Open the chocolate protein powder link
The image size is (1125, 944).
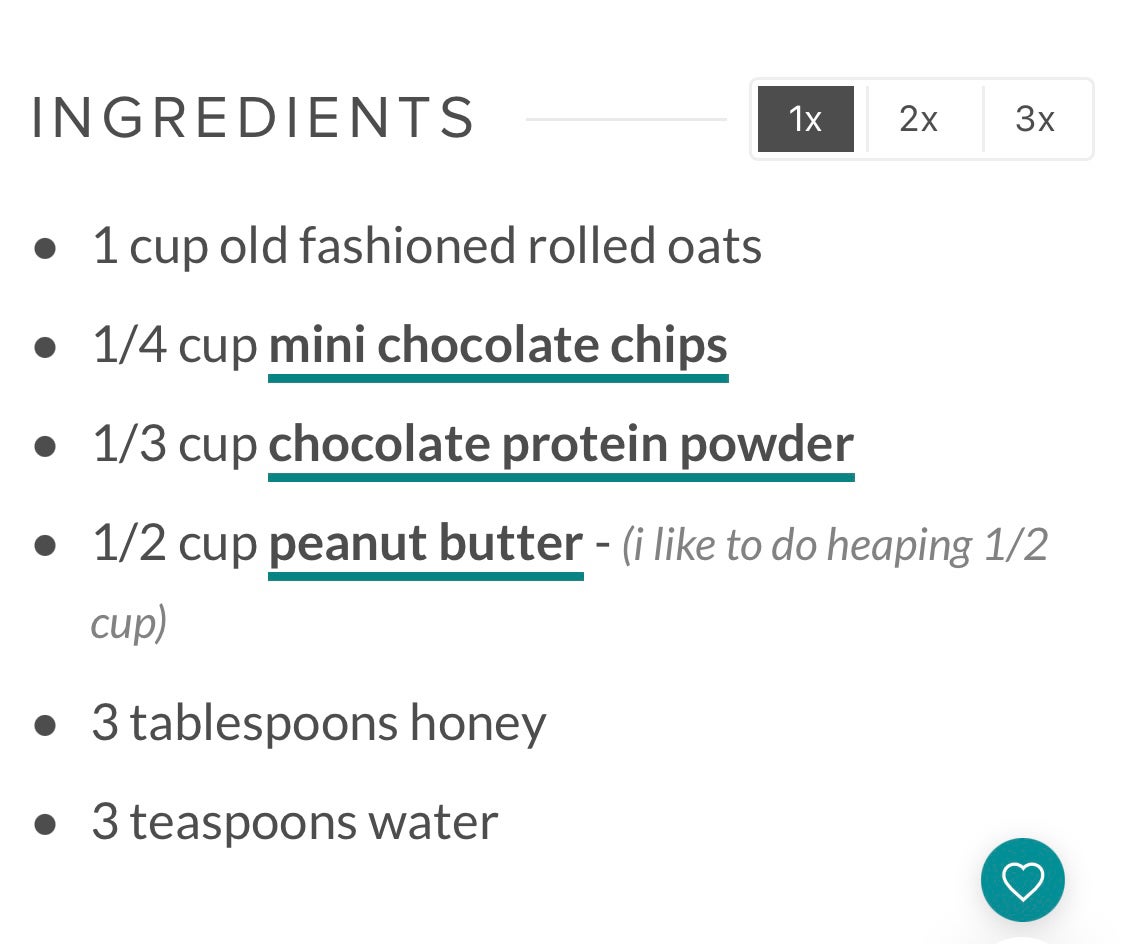pos(561,445)
